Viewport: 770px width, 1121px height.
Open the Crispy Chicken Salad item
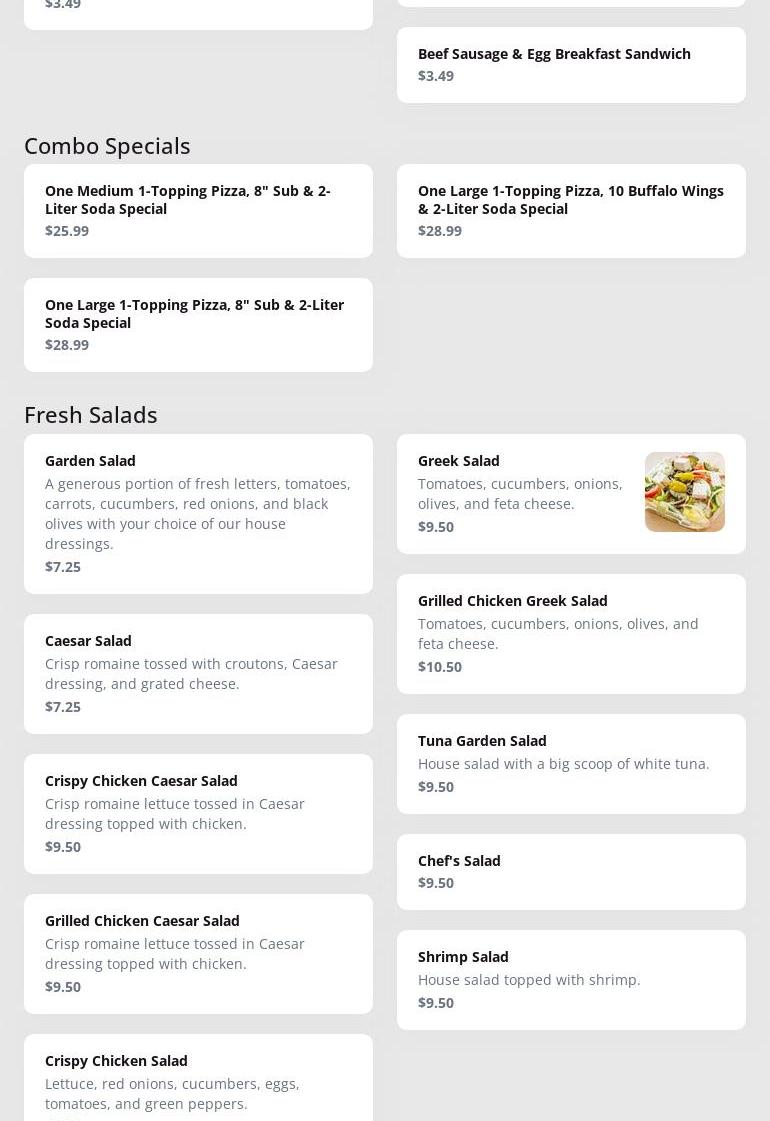[x=198, y=1080]
